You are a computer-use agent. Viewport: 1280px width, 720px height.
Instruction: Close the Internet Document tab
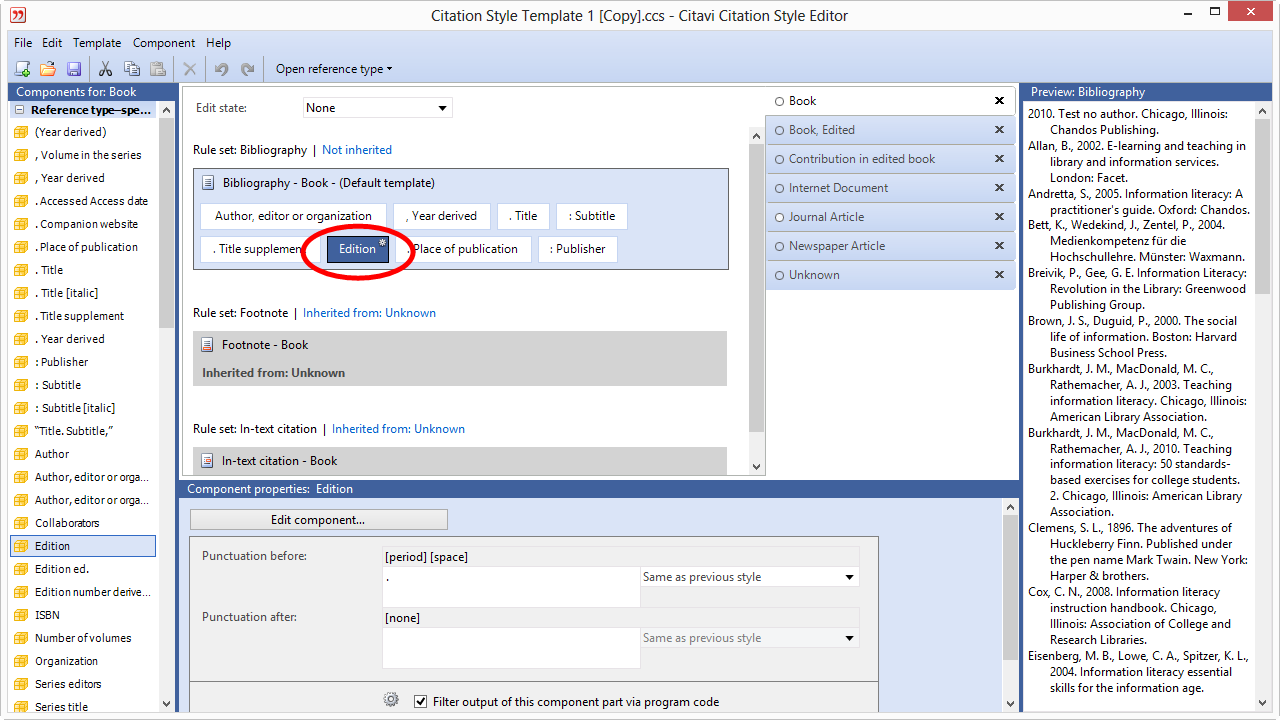[999, 188]
